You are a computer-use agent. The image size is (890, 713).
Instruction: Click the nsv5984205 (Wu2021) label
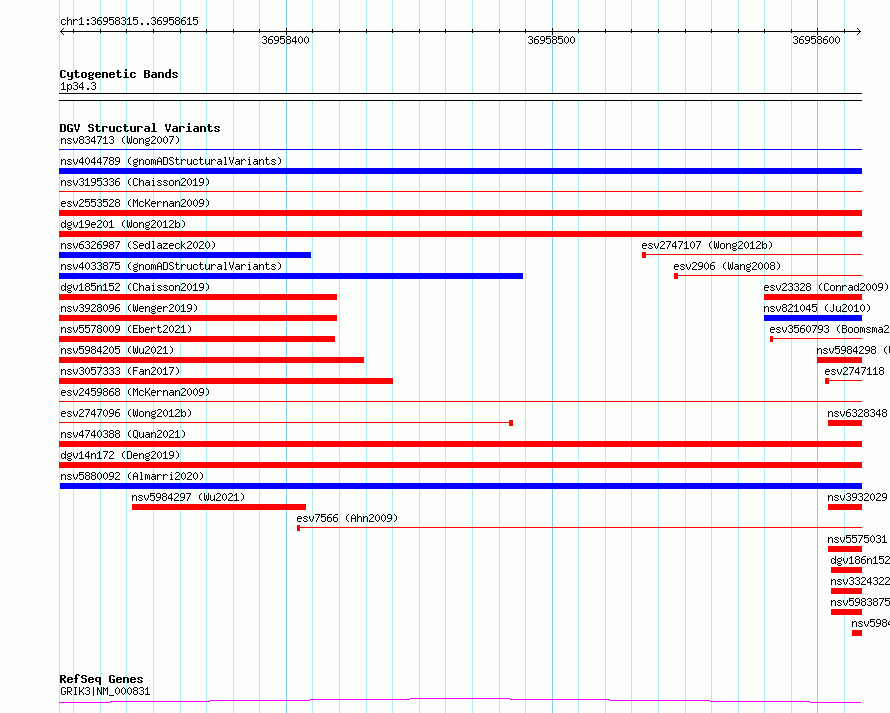pyautogui.click(x=117, y=350)
